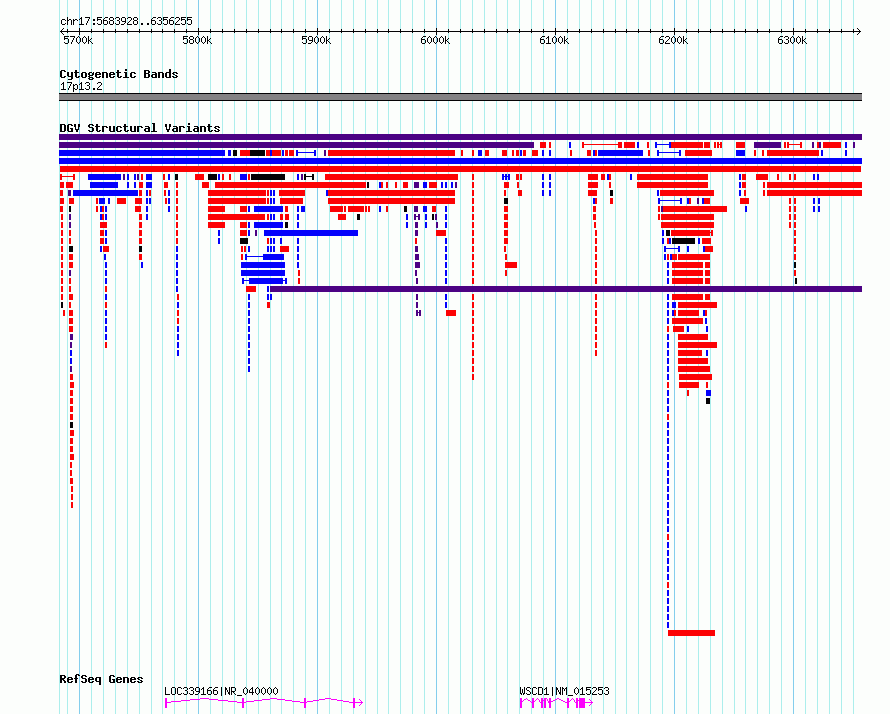The width and height of the screenshot is (890, 714).
Task: Select the small red variant near 6070k under the dashed column
Action: 511,265
